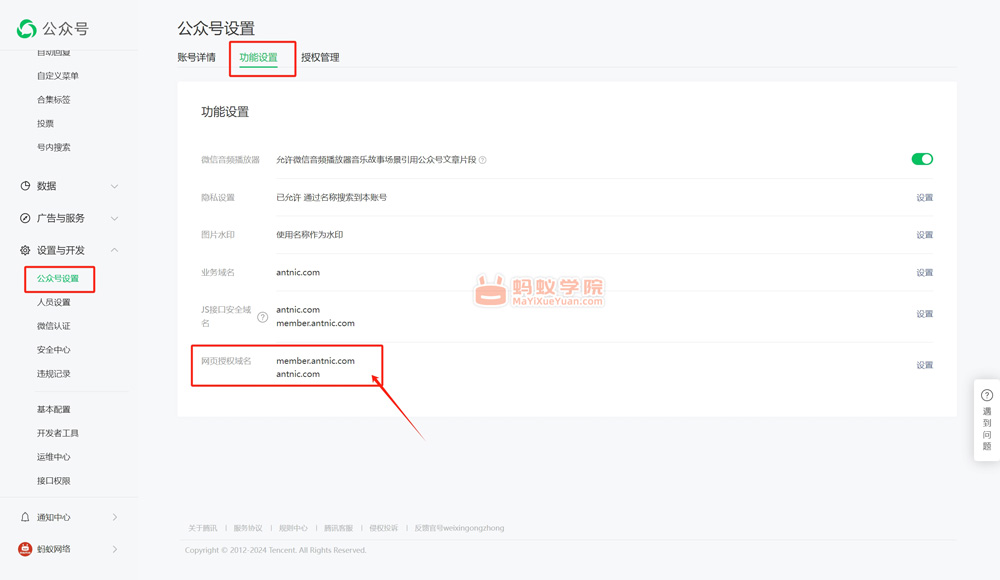The image size is (1000, 580).
Task: Click the 数据 sidebar label
Action: [47, 186]
